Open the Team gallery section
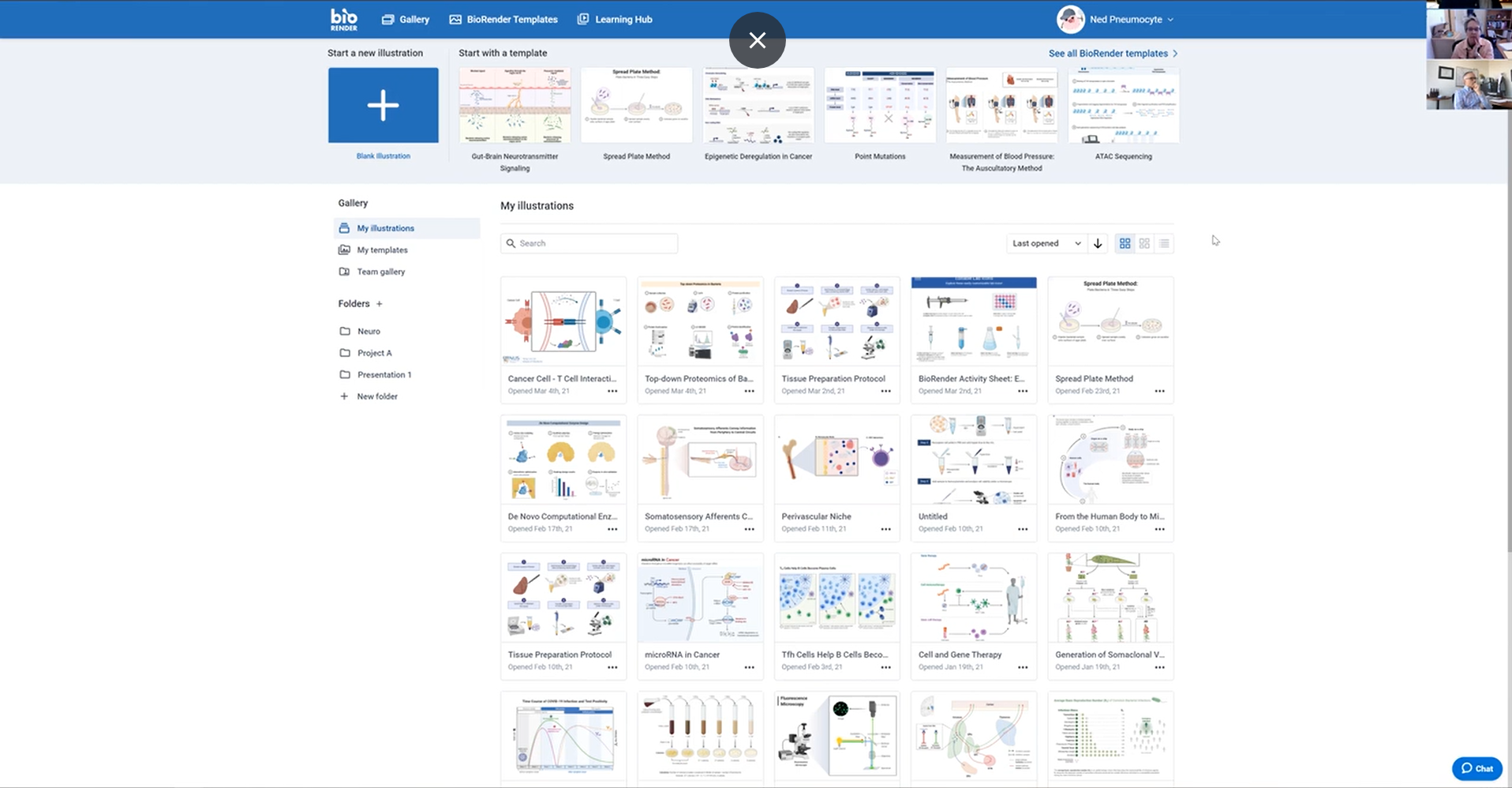 (x=381, y=272)
